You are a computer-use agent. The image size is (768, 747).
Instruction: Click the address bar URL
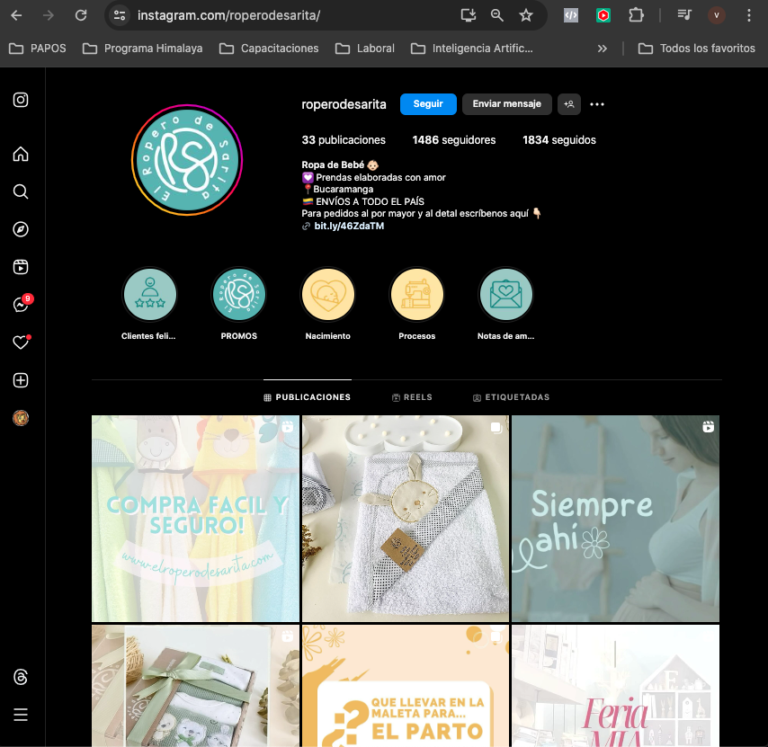pyautogui.click(x=229, y=16)
